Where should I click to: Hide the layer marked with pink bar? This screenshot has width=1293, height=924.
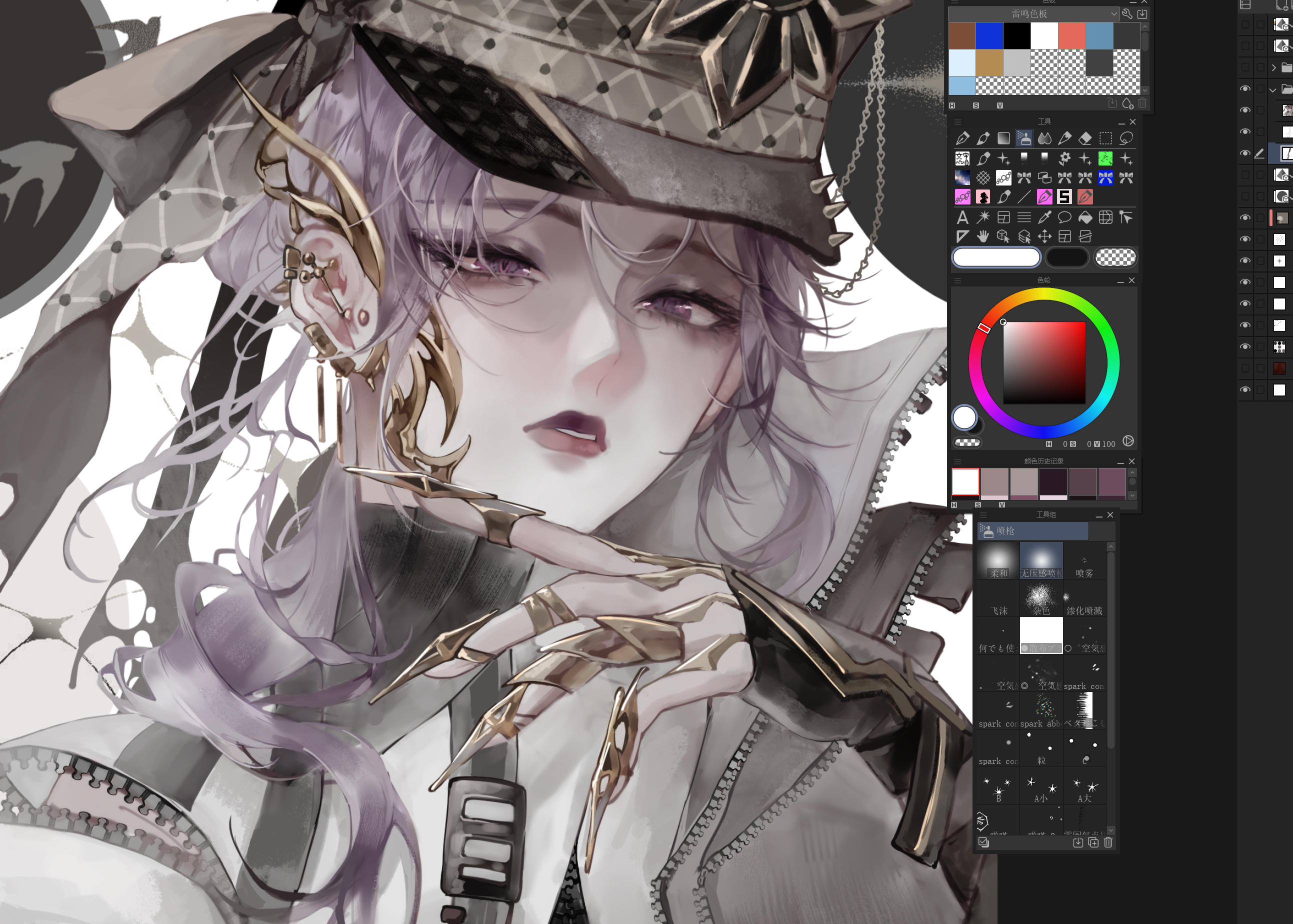1245,218
